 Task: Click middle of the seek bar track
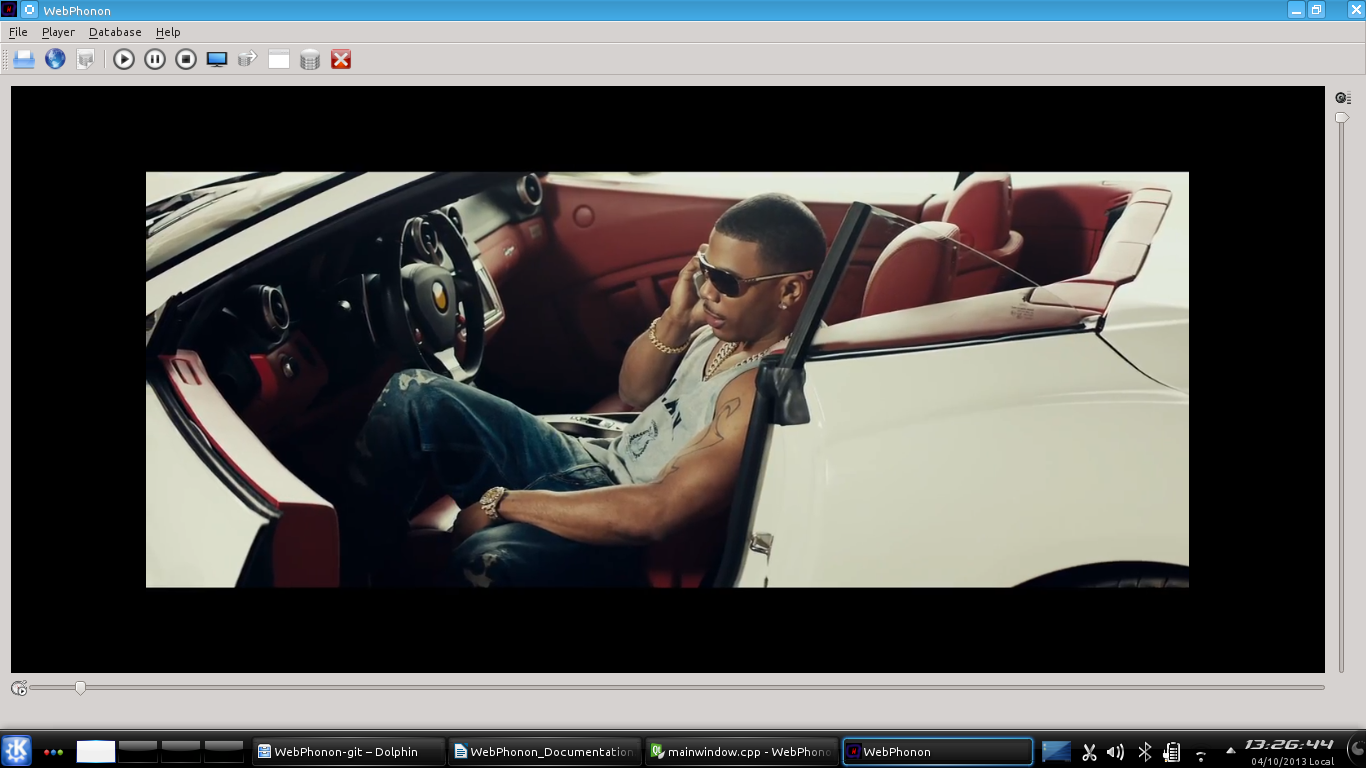pos(677,688)
